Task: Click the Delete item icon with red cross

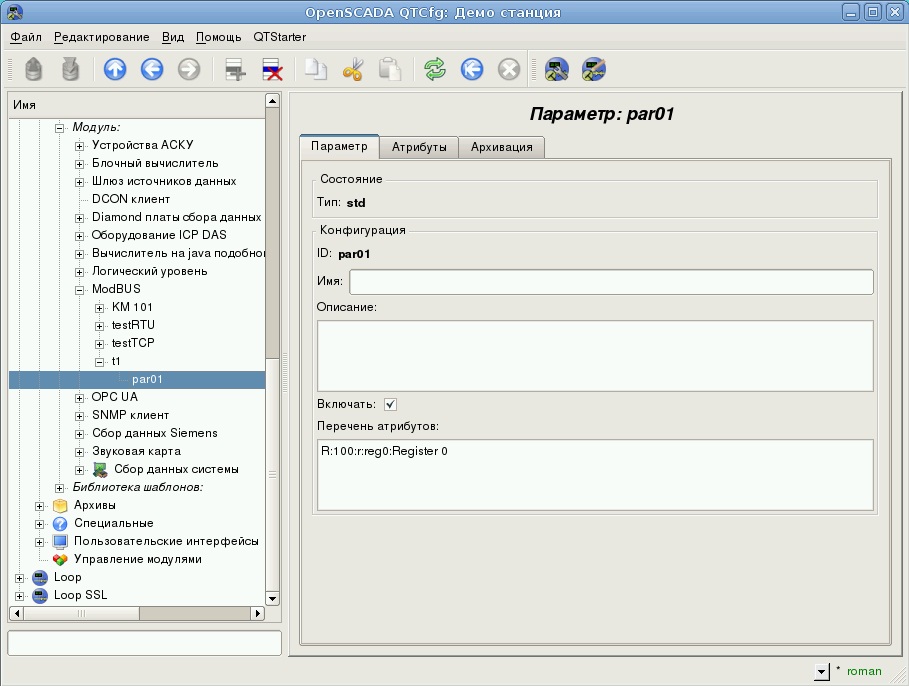Action: point(272,69)
